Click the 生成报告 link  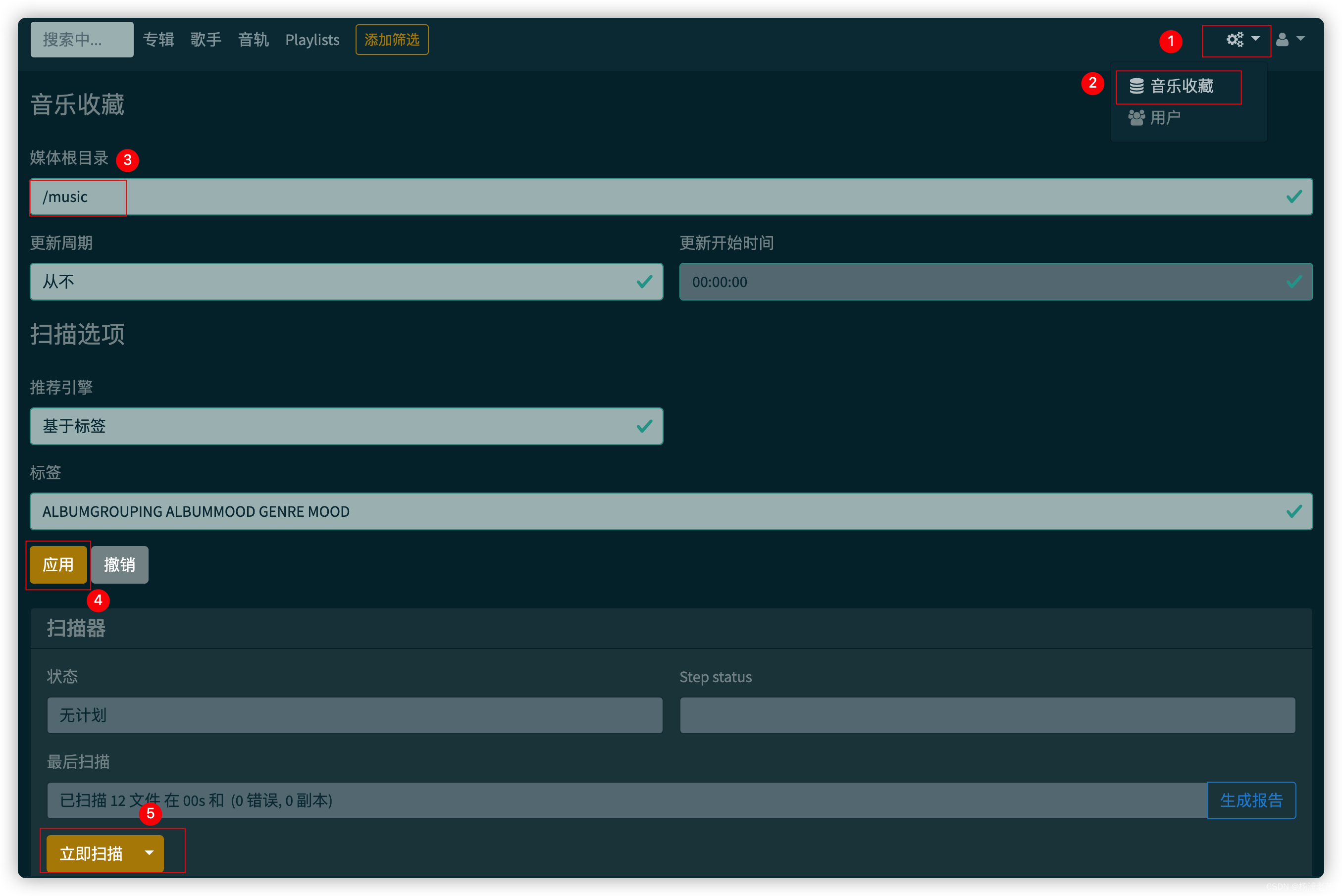click(1251, 800)
